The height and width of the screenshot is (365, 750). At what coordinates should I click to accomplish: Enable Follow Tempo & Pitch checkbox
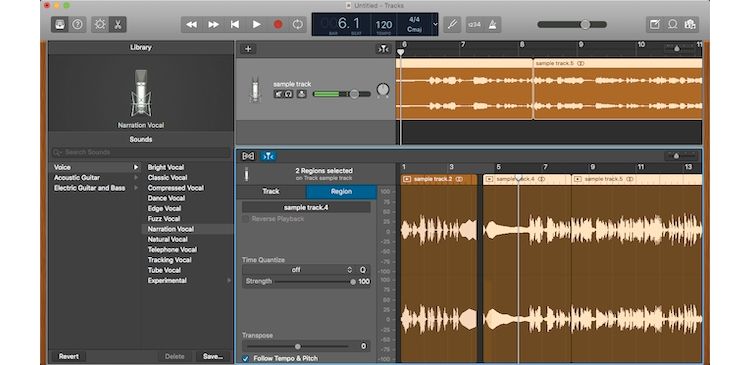[x=246, y=358]
